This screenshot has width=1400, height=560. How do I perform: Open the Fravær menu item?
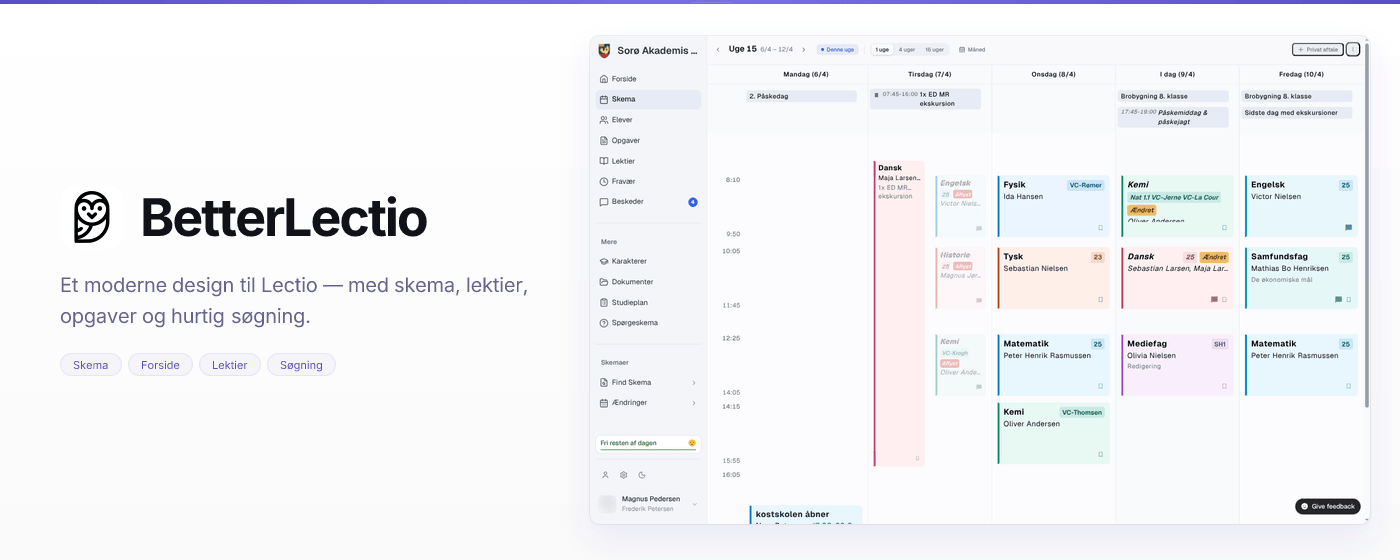(x=648, y=181)
